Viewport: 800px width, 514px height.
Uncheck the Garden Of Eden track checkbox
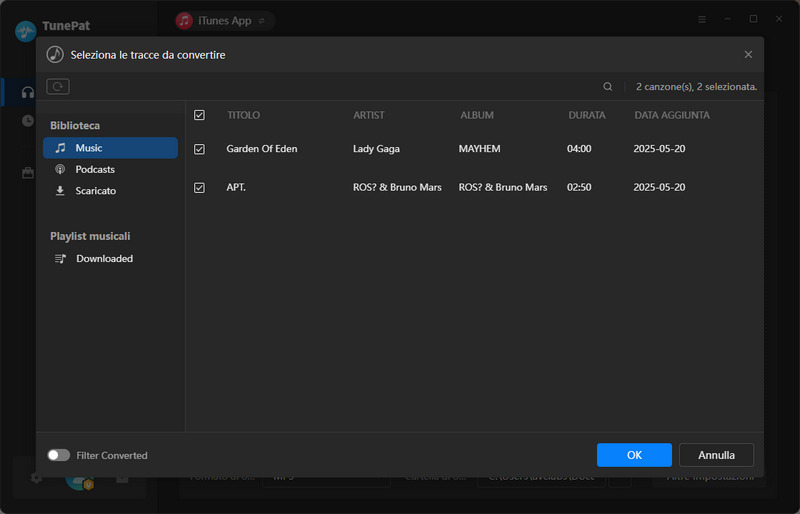199,149
